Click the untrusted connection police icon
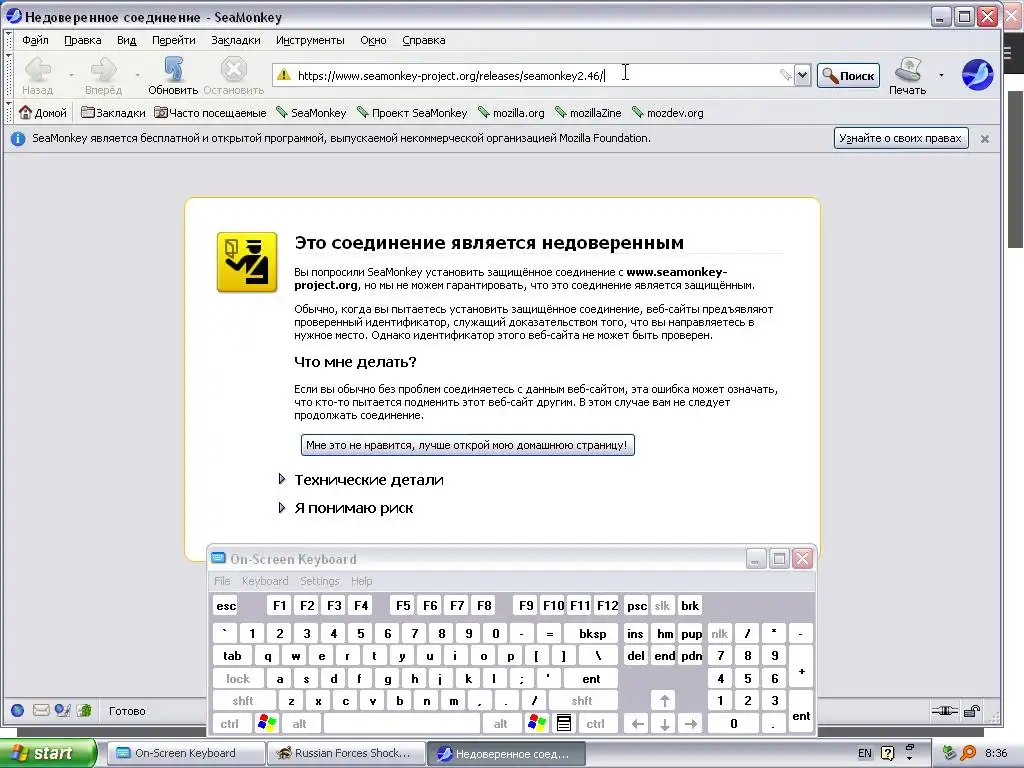The image size is (1024, 768). pos(247,262)
